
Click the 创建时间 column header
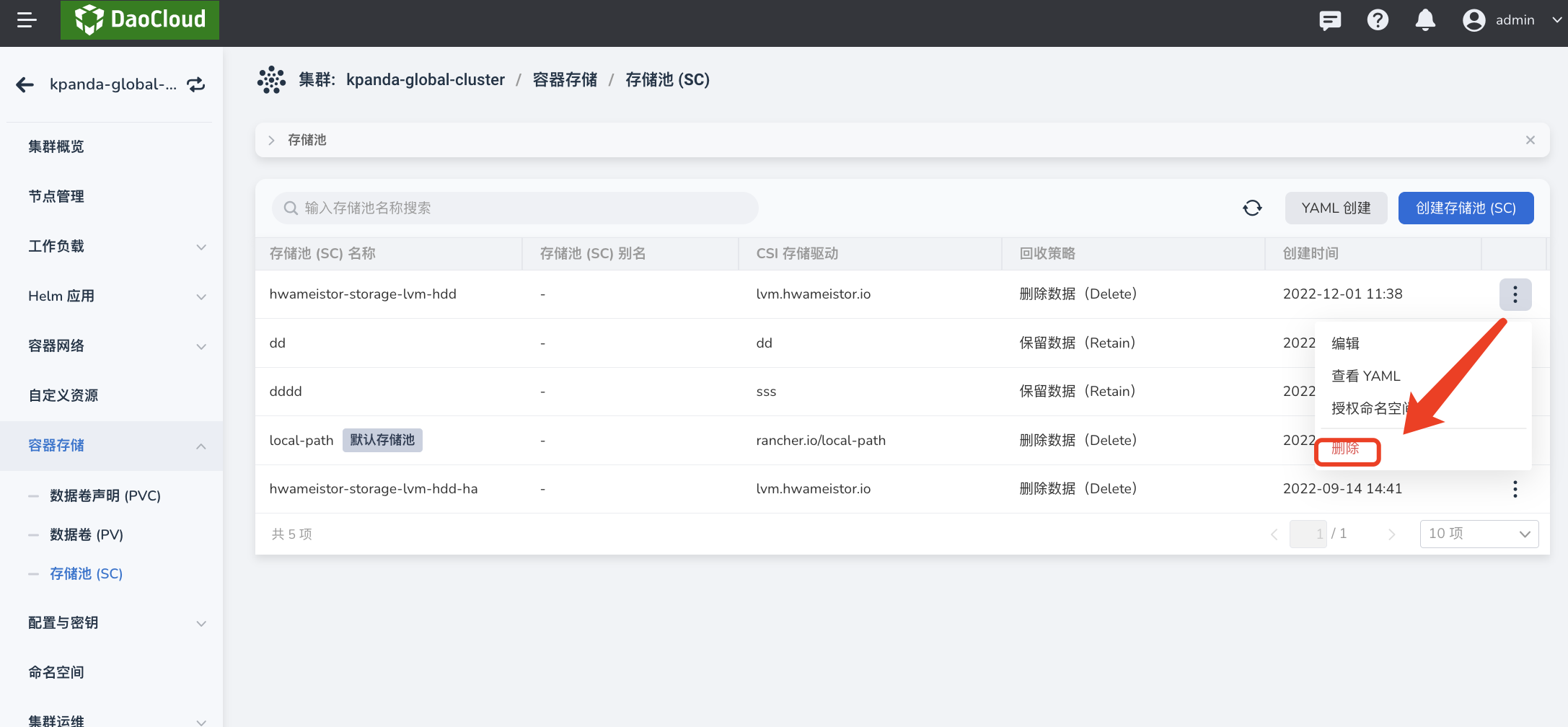1311,254
